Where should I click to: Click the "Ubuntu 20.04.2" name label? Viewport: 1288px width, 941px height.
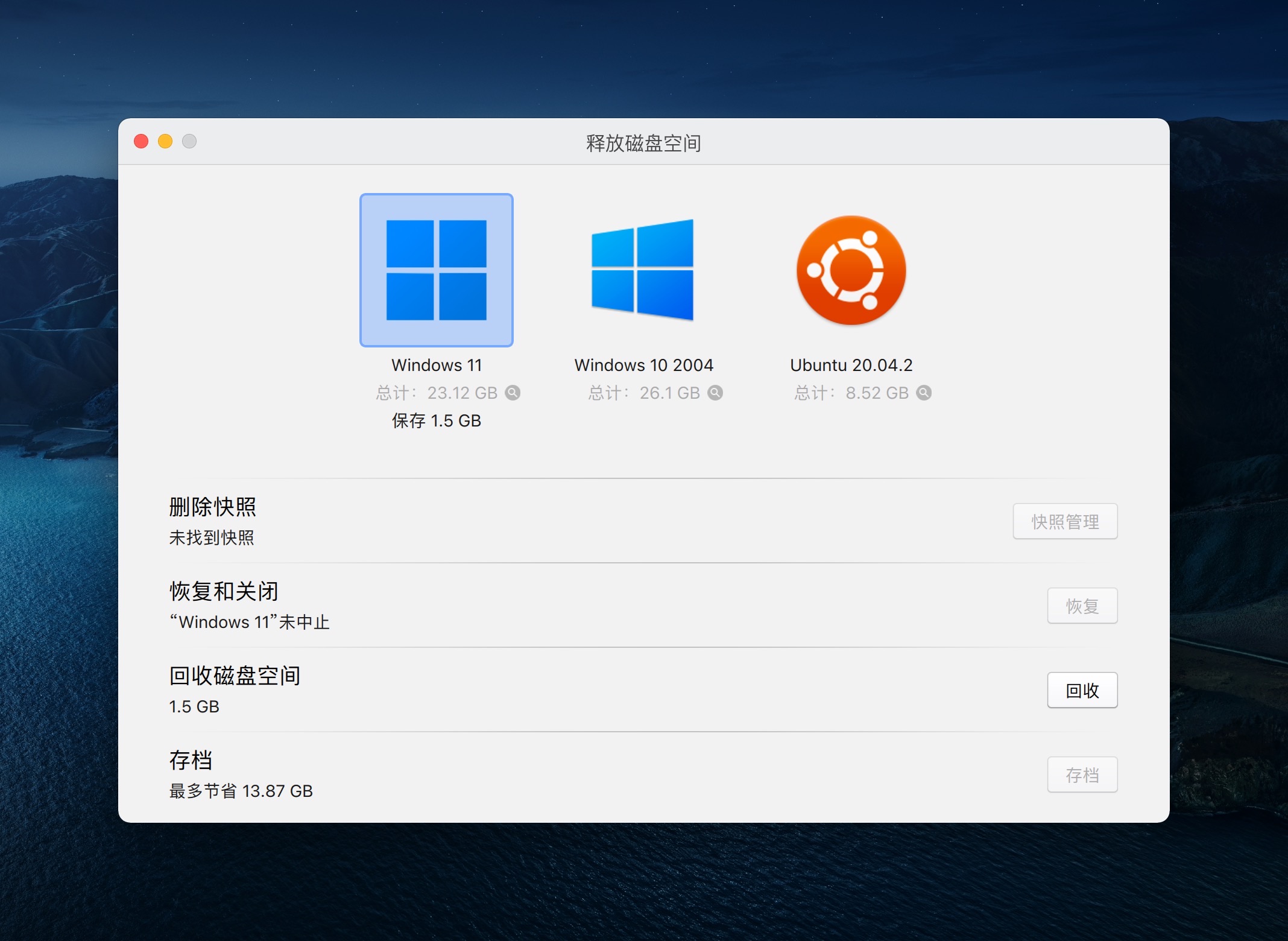[x=851, y=365]
